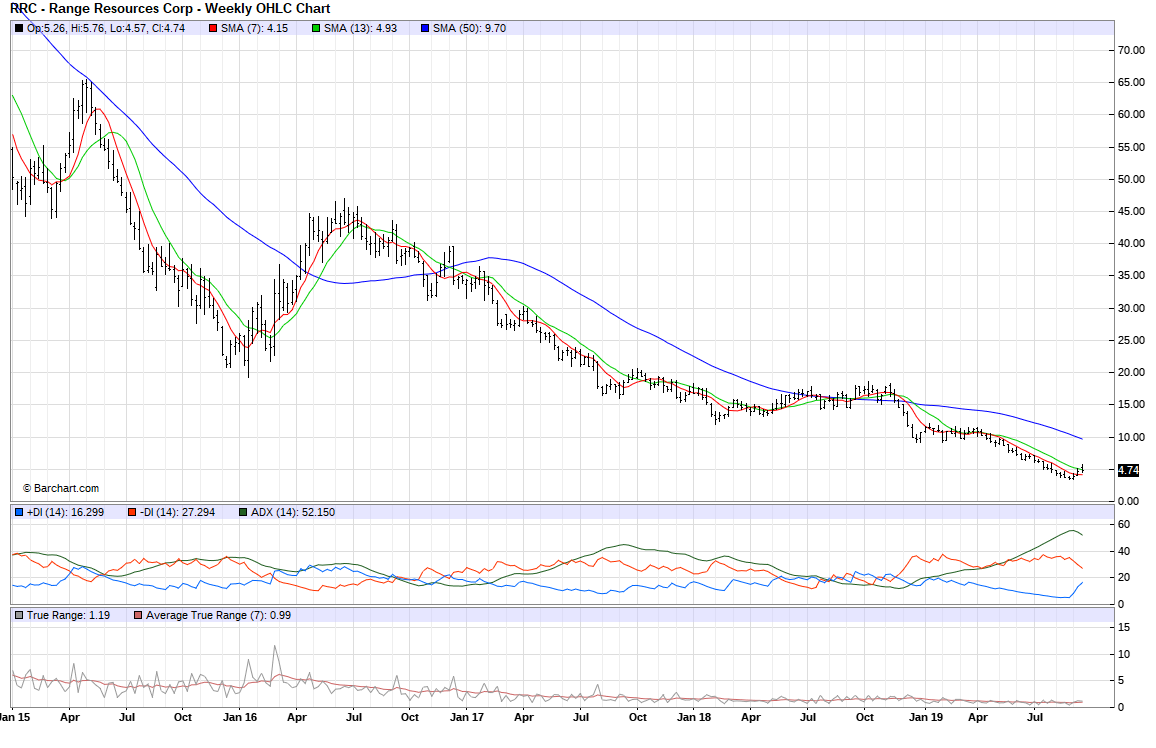
Task: Click the 35.00 price axis label
Action: [x=1132, y=276]
